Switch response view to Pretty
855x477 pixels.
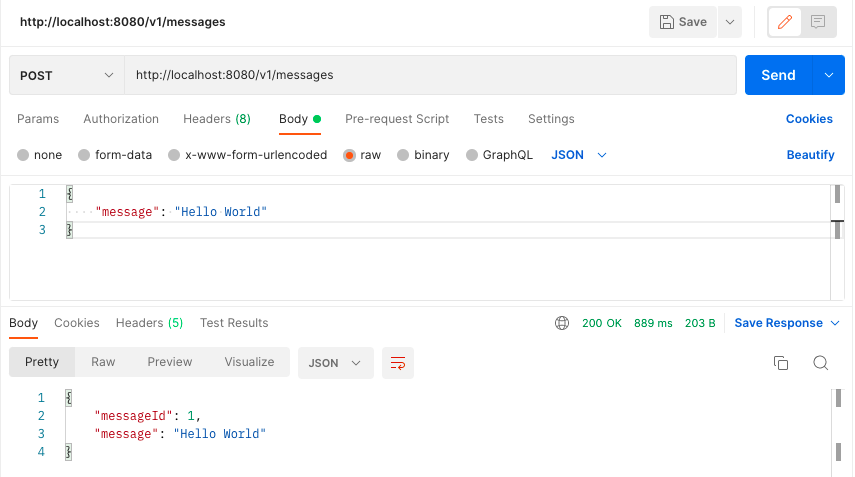click(42, 362)
